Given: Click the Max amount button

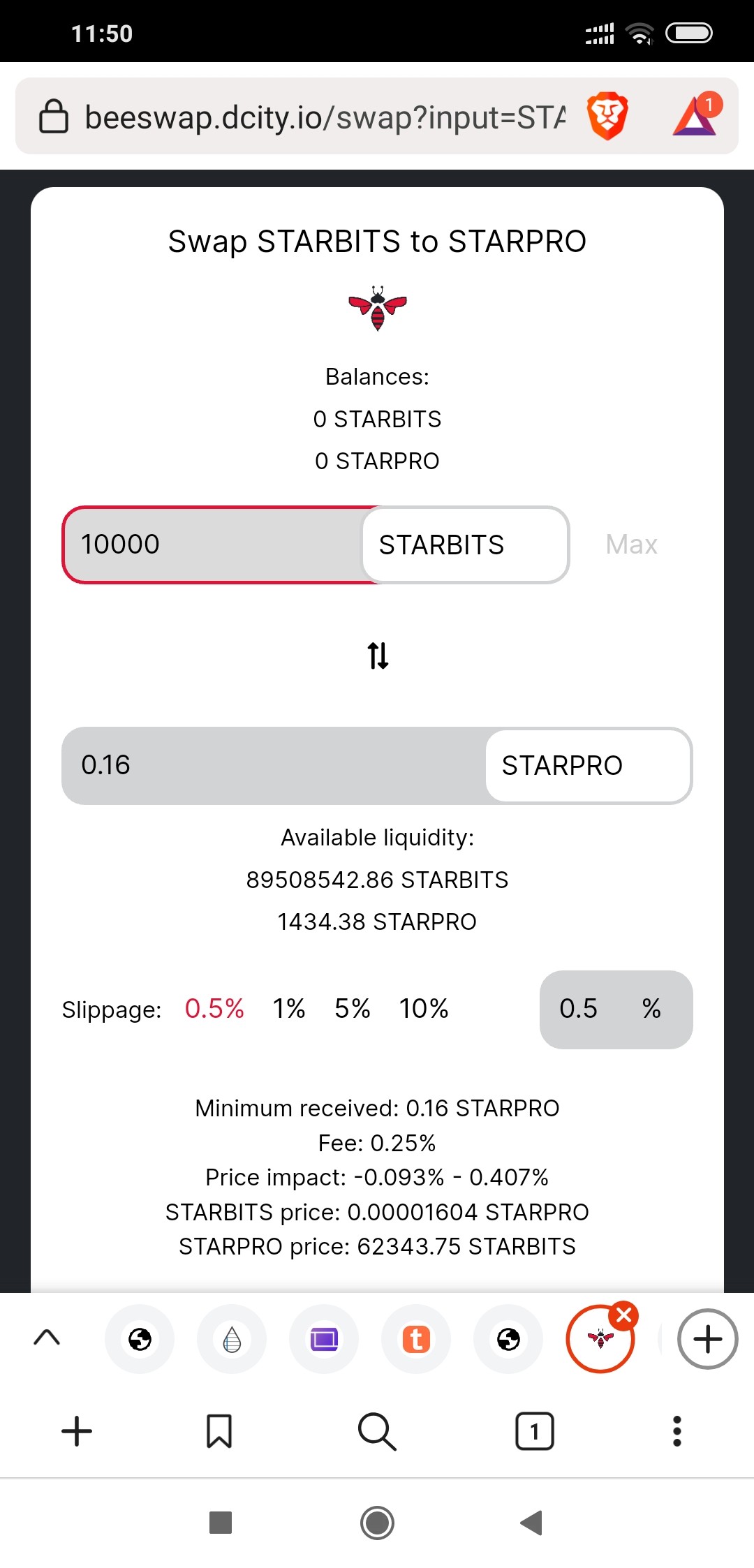Looking at the screenshot, I should pyautogui.click(x=632, y=545).
